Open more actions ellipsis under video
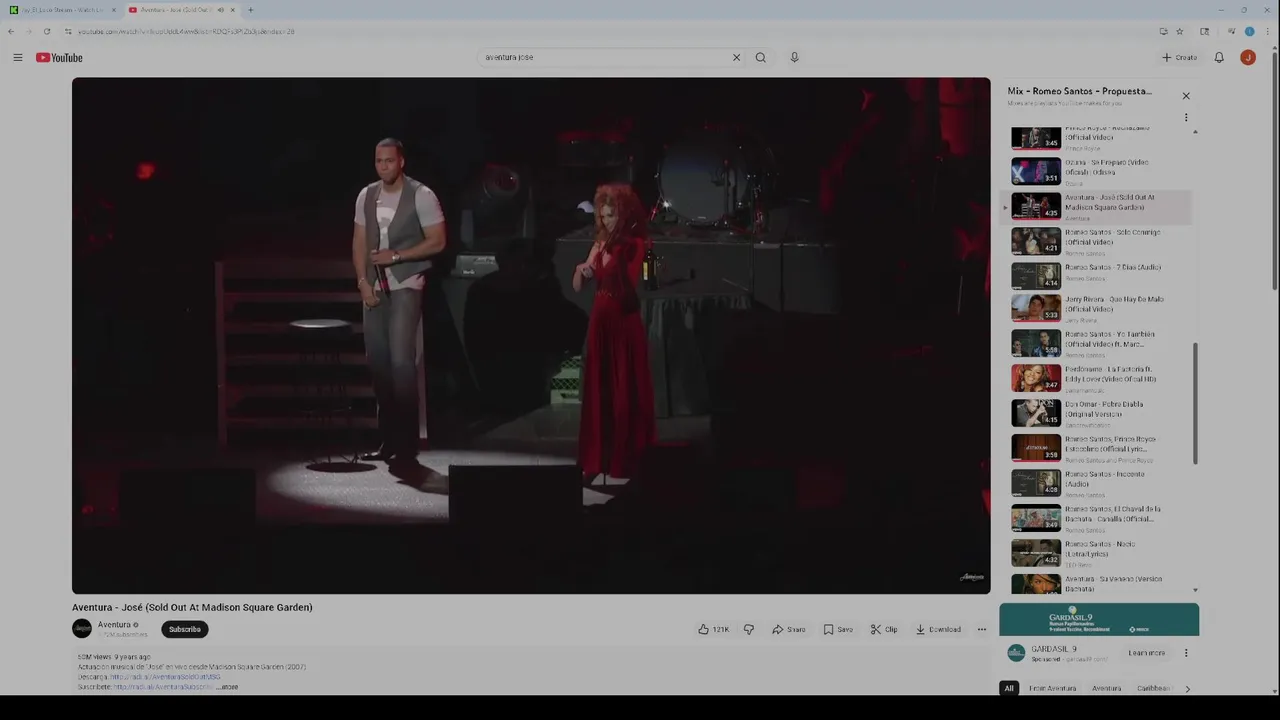Screen dimensions: 1280x720 (x=982, y=630)
